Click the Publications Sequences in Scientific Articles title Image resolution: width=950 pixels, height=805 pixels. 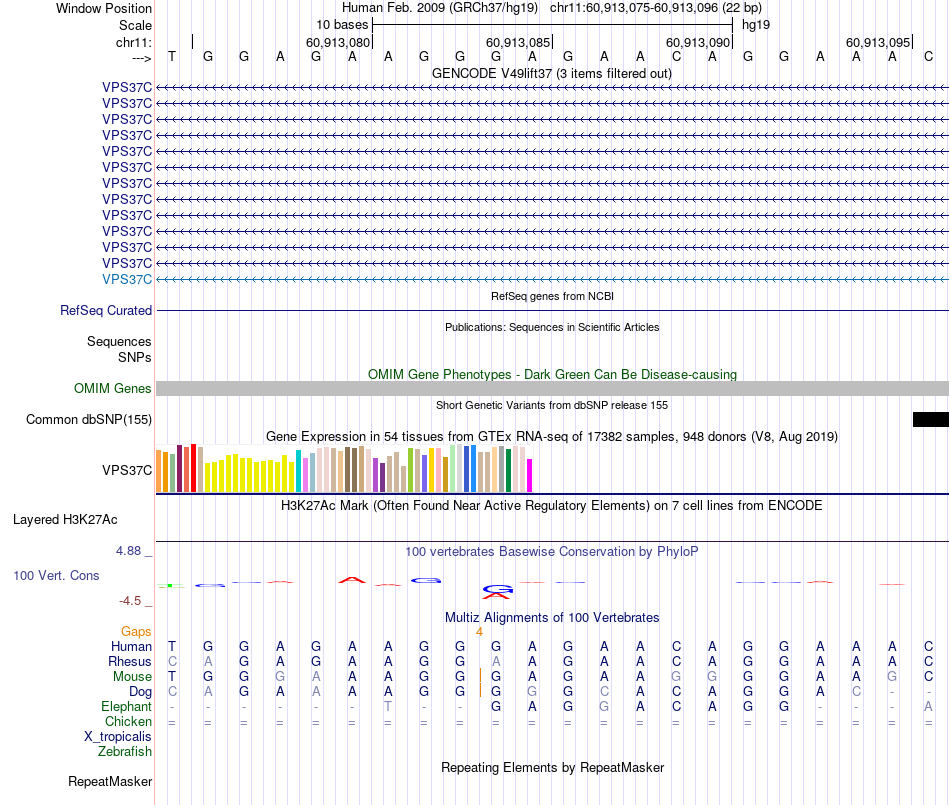[552, 327]
